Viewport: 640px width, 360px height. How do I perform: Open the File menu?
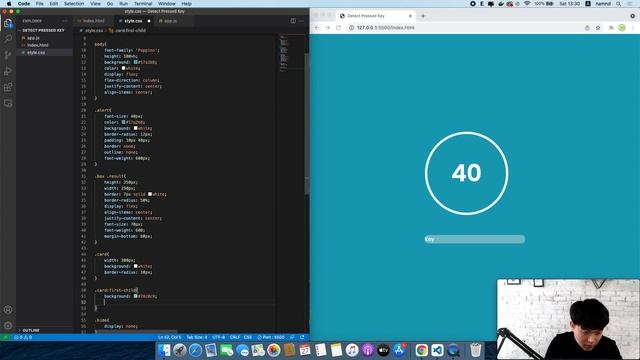point(40,4)
